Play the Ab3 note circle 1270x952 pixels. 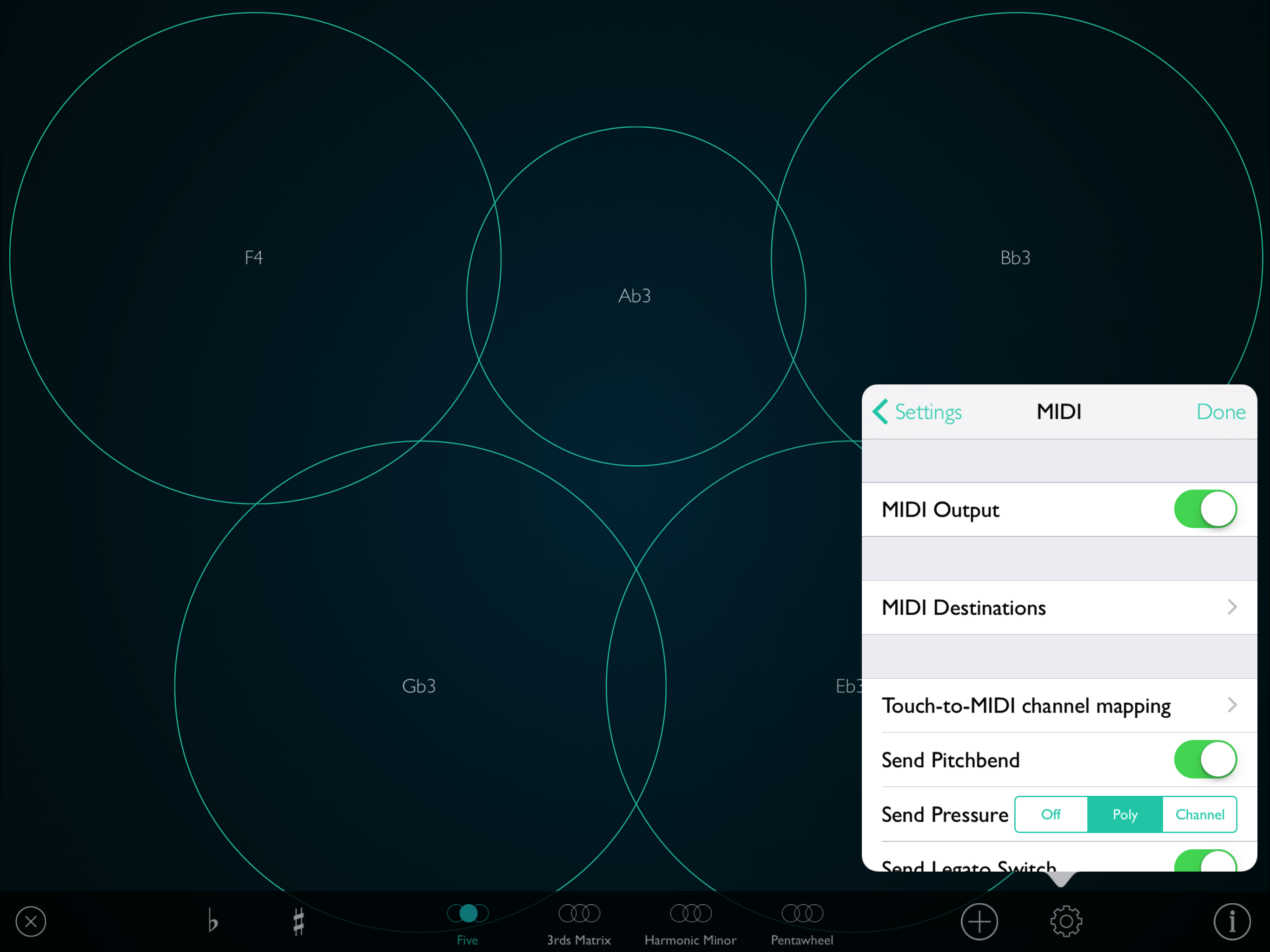pos(635,296)
